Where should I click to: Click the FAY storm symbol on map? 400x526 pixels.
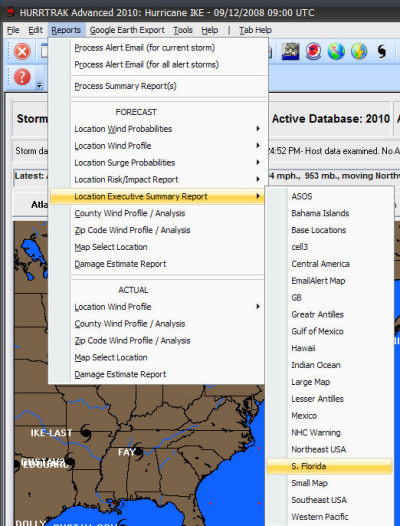138,453
